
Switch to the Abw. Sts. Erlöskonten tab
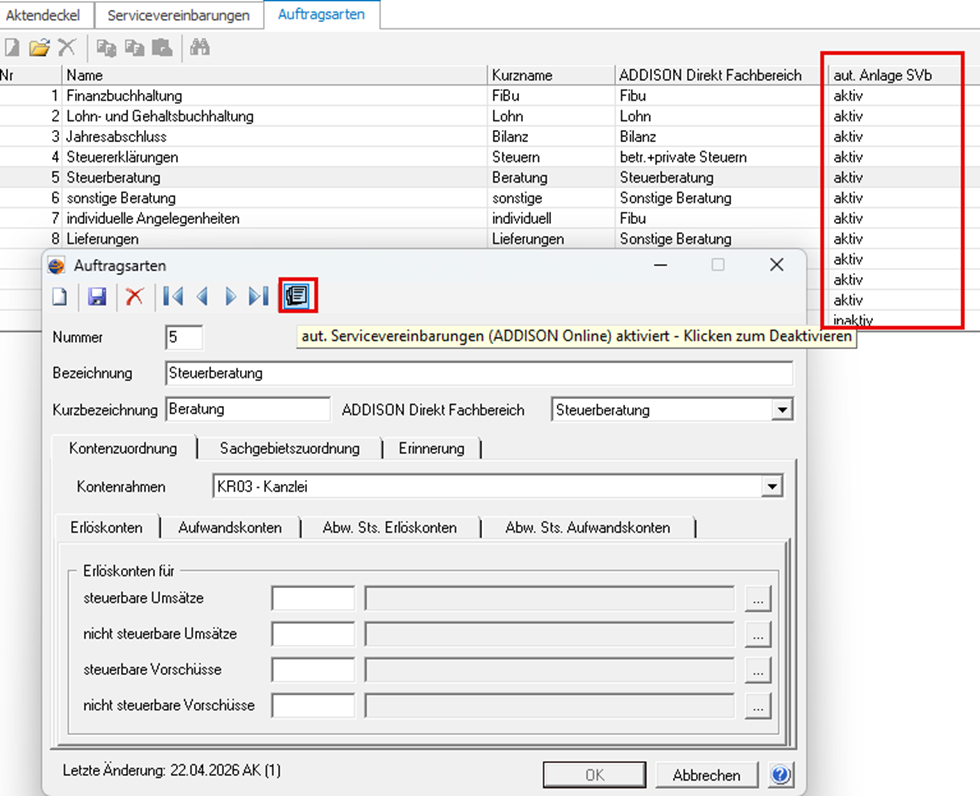click(x=389, y=528)
